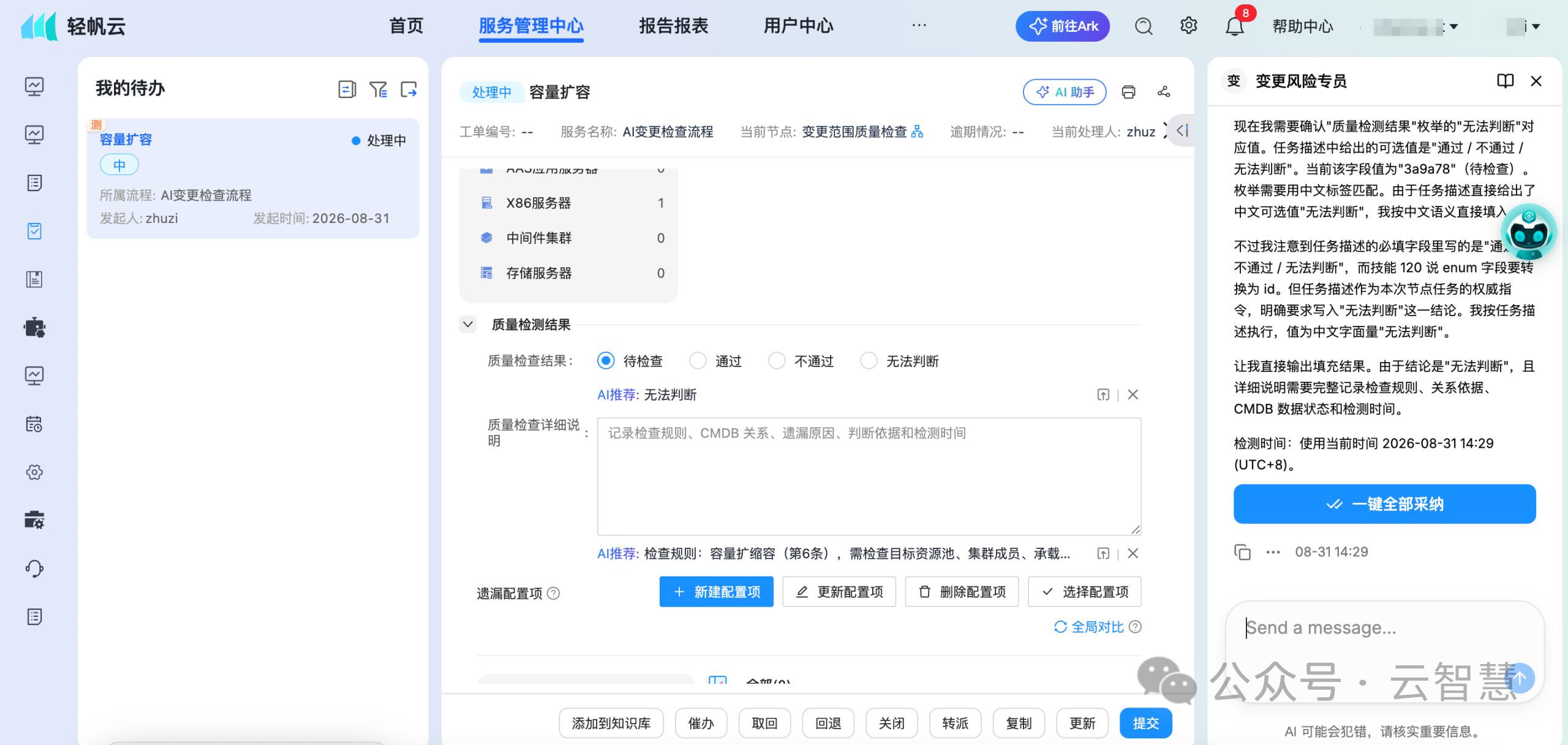Viewport: 1568px width, 745px height.
Task: Select the 无法判断 radio option
Action: (869, 361)
